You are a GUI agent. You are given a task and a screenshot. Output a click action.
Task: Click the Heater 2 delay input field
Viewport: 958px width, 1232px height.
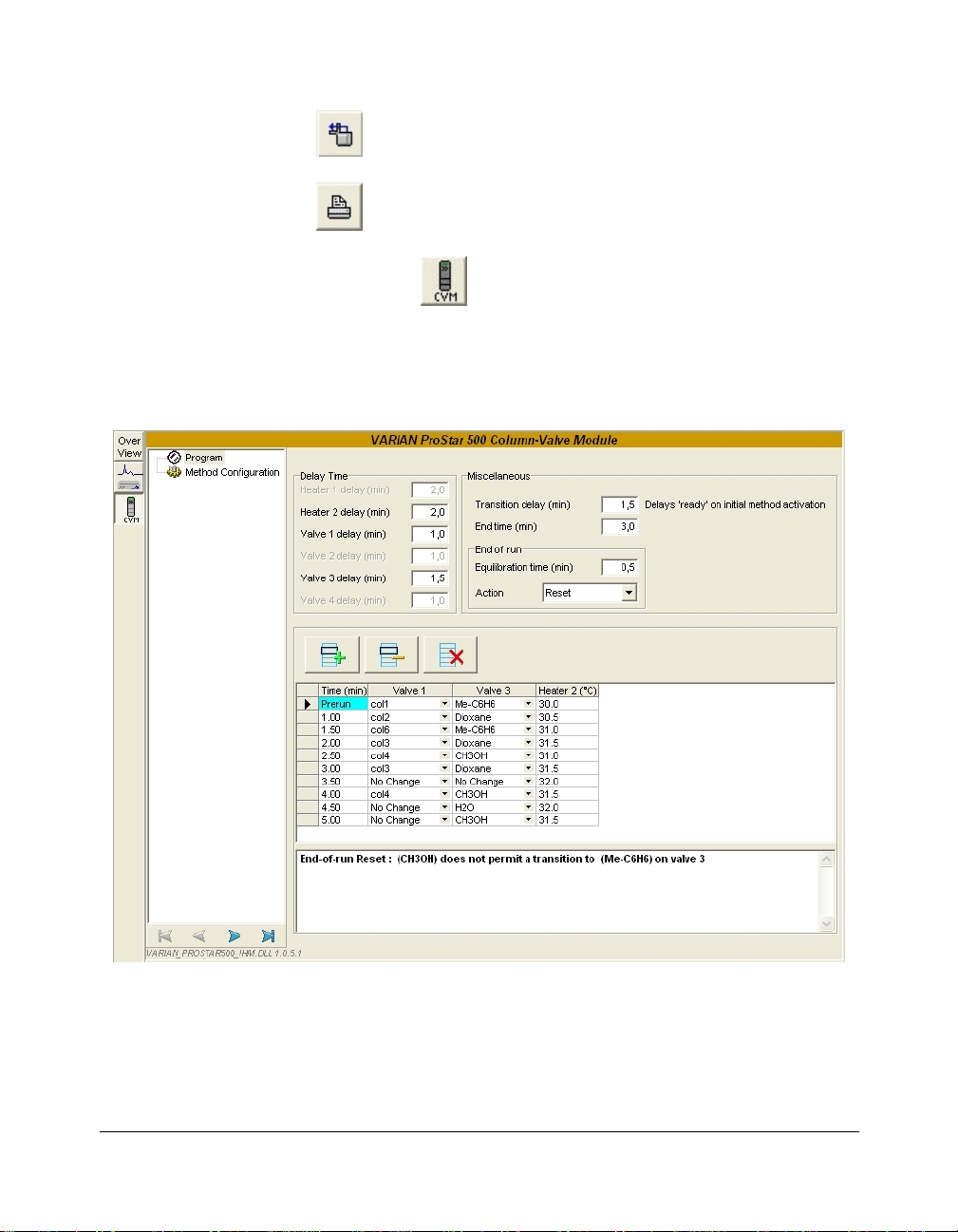[x=430, y=512]
